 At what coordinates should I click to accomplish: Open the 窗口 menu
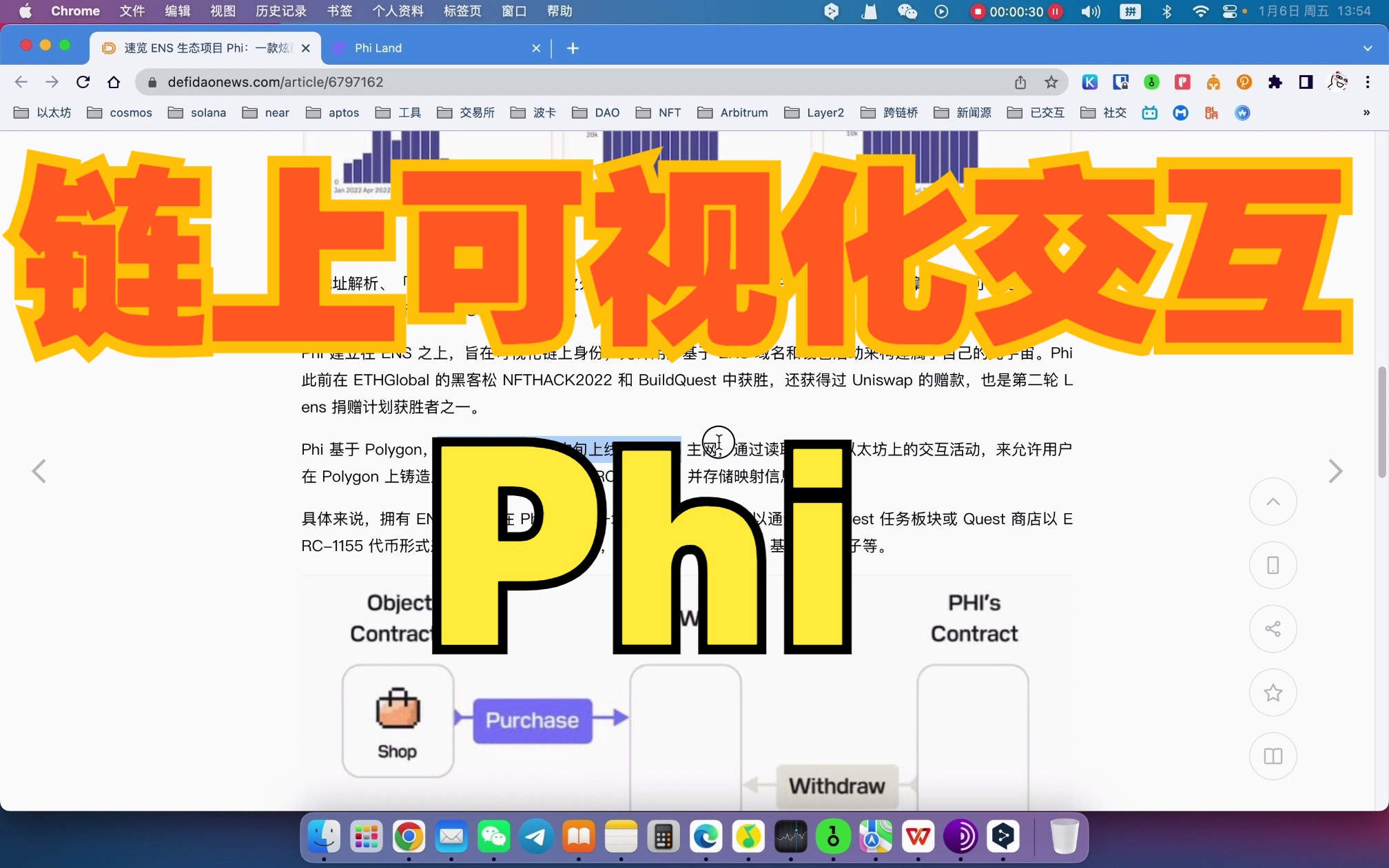(514, 11)
